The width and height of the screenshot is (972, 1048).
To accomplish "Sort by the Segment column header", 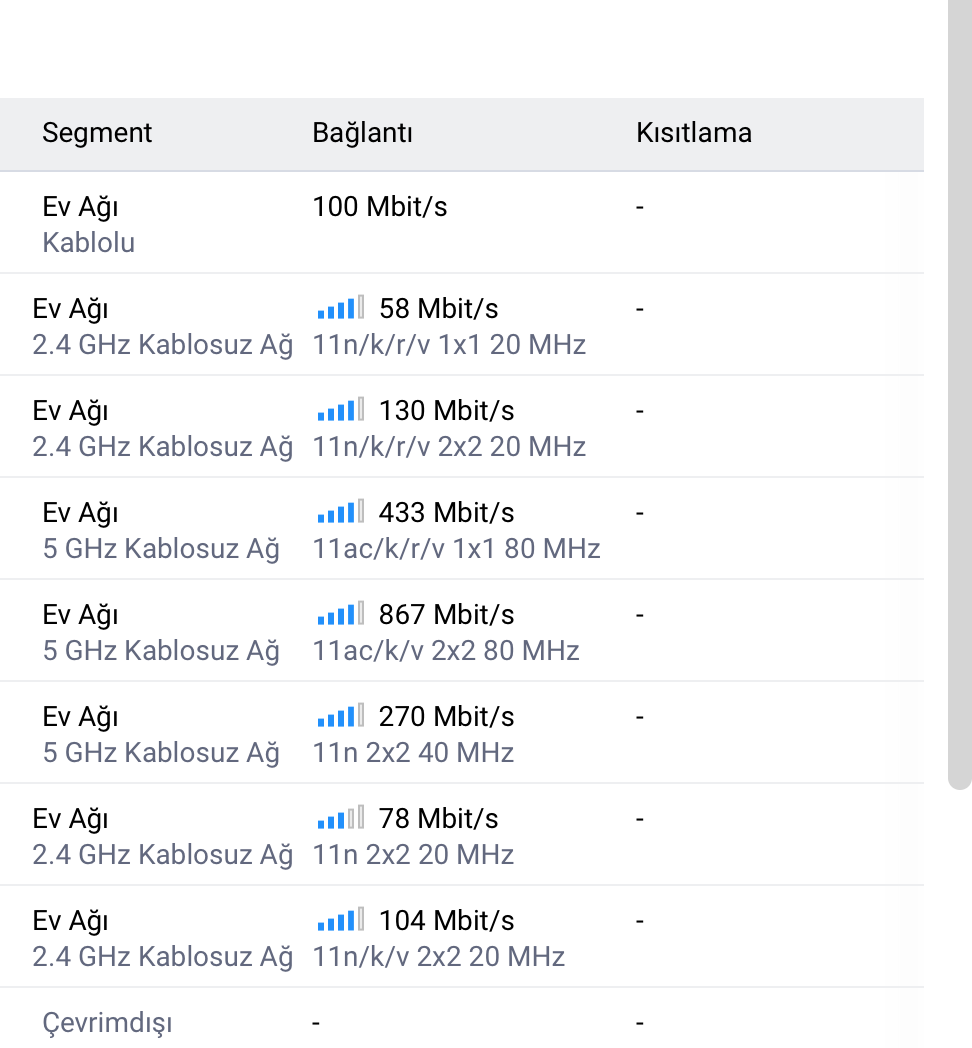I will [97, 132].
